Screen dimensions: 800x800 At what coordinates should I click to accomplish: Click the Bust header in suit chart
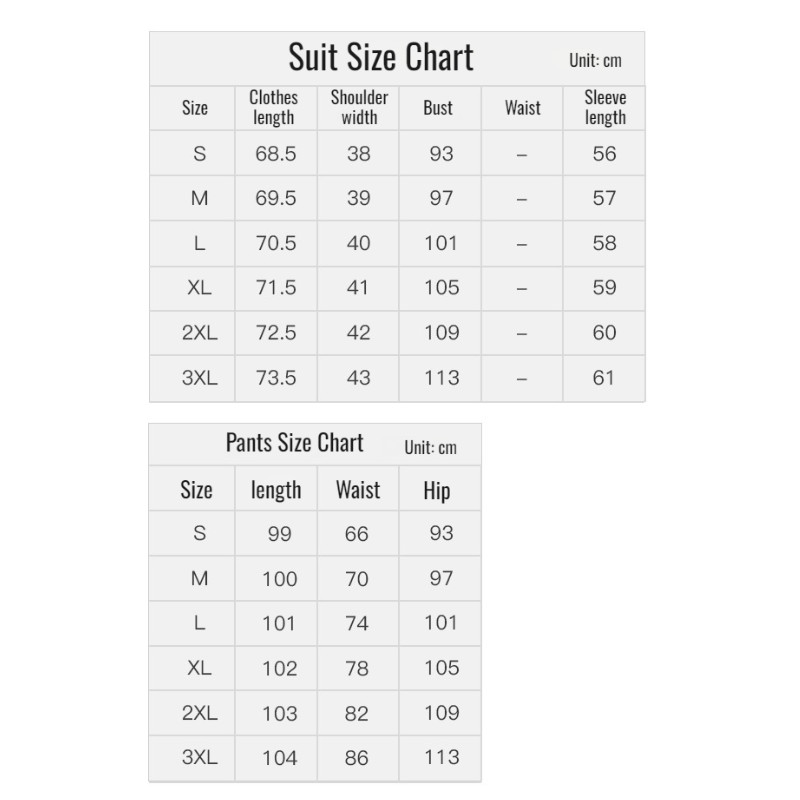(438, 108)
